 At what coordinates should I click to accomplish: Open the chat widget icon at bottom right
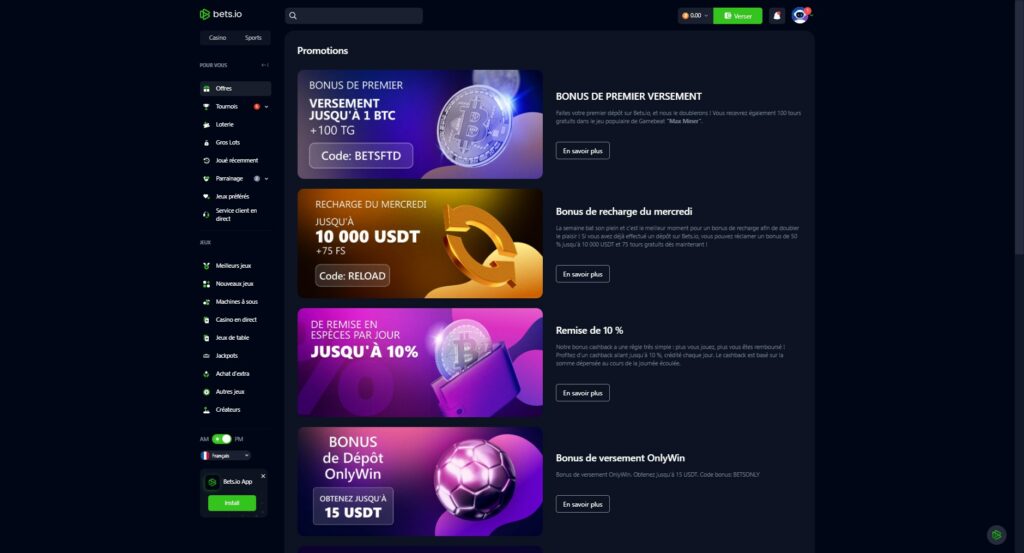point(996,535)
